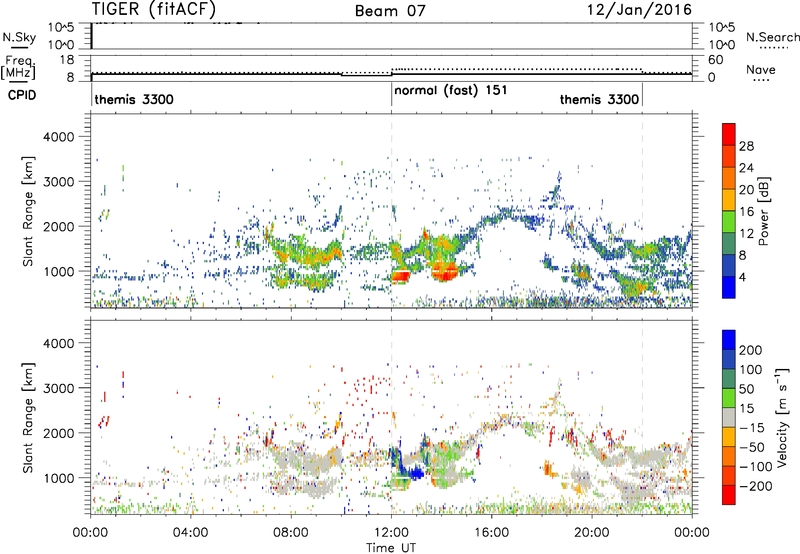Pick the blue bottom segment of power colorbar
This screenshot has height=554, width=800.
click(x=729, y=287)
